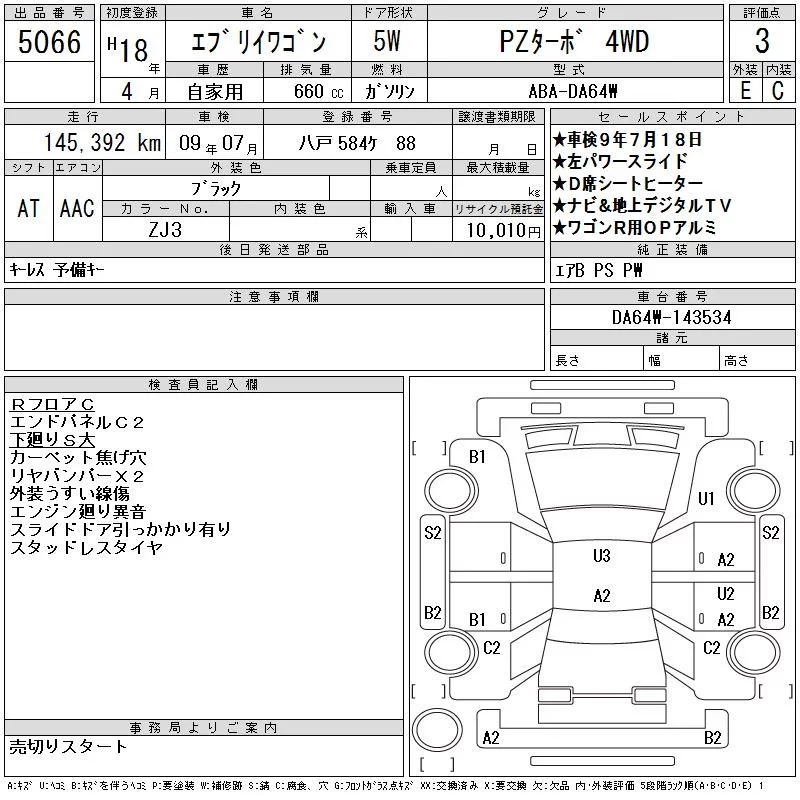Select the 注意事項欄 header
800x800 pixels.
pos(274,296)
